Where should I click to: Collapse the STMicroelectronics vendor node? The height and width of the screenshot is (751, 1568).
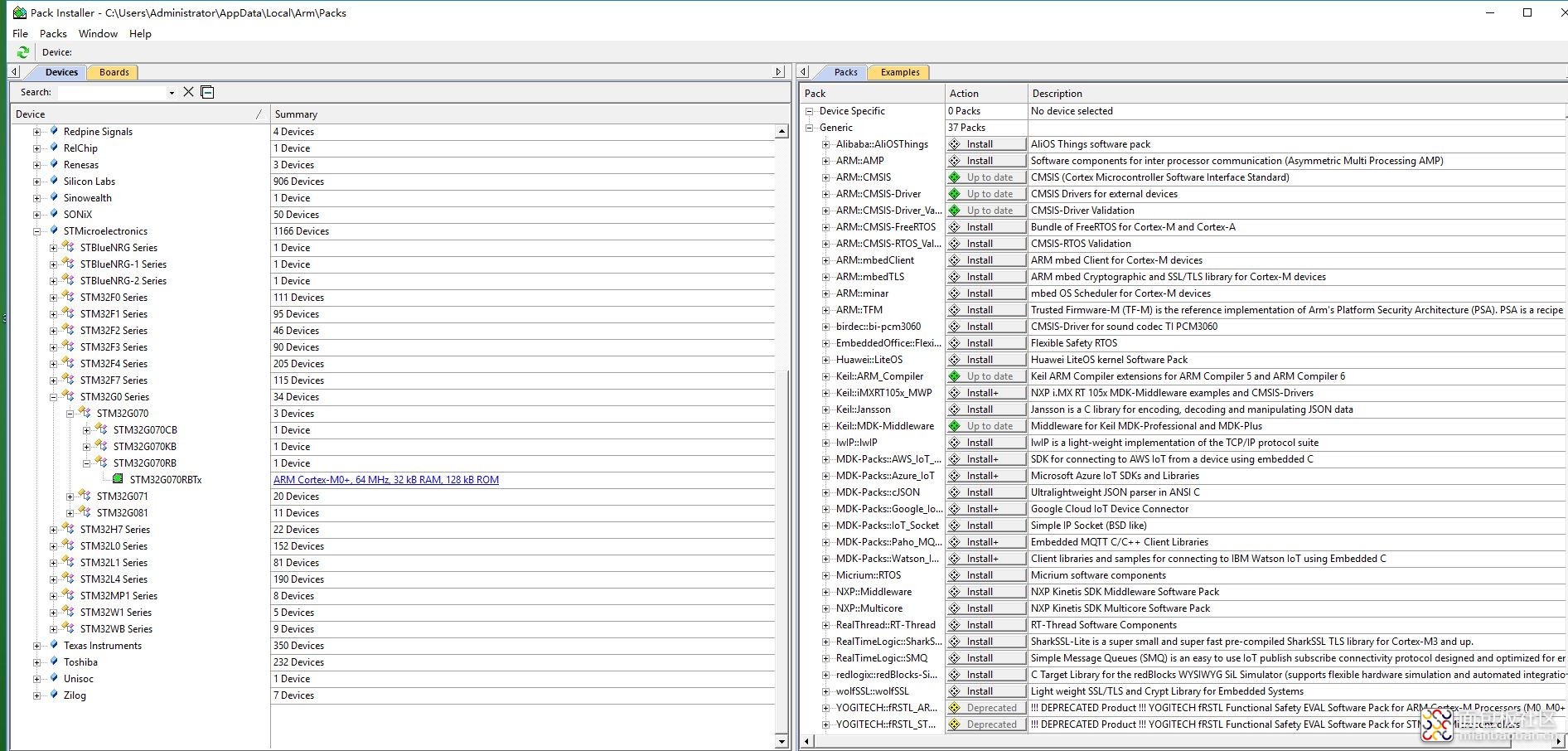[x=36, y=231]
